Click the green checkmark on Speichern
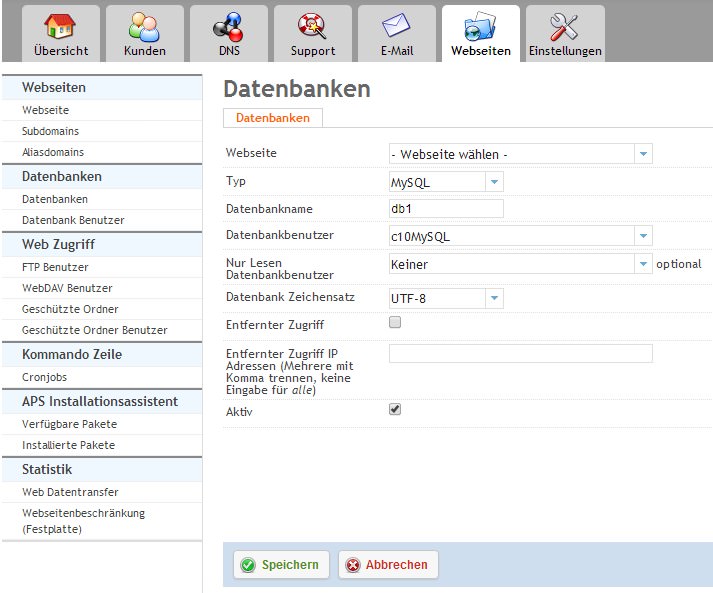This screenshot has height=593, width=713. [248, 565]
